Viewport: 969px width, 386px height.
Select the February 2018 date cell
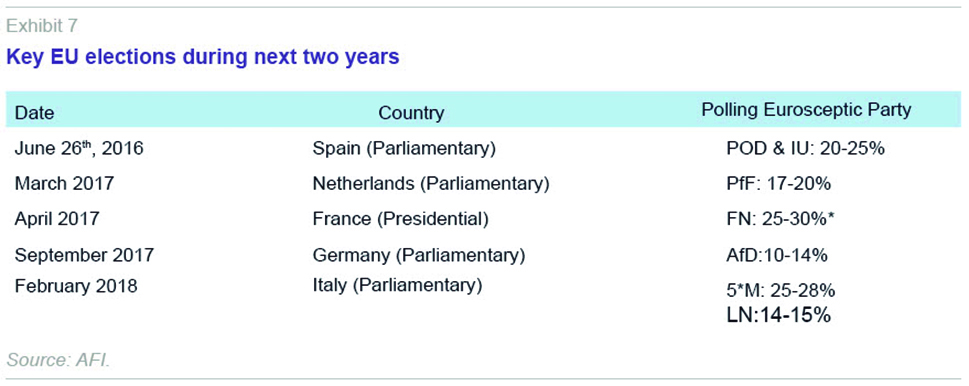(76, 287)
